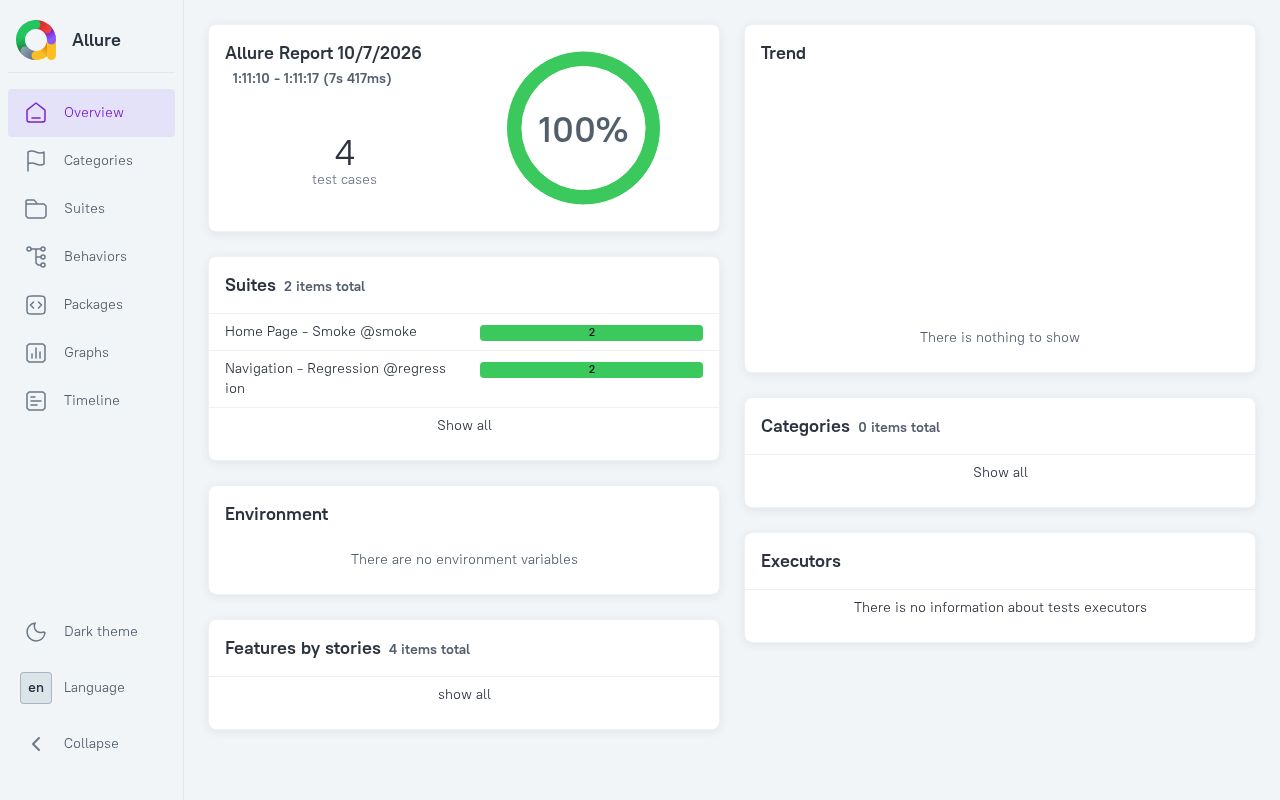Viewport: 1280px width, 800px height.
Task: Click the Categories widget heading
Action: pyautogui.click(x=805, y=426)
